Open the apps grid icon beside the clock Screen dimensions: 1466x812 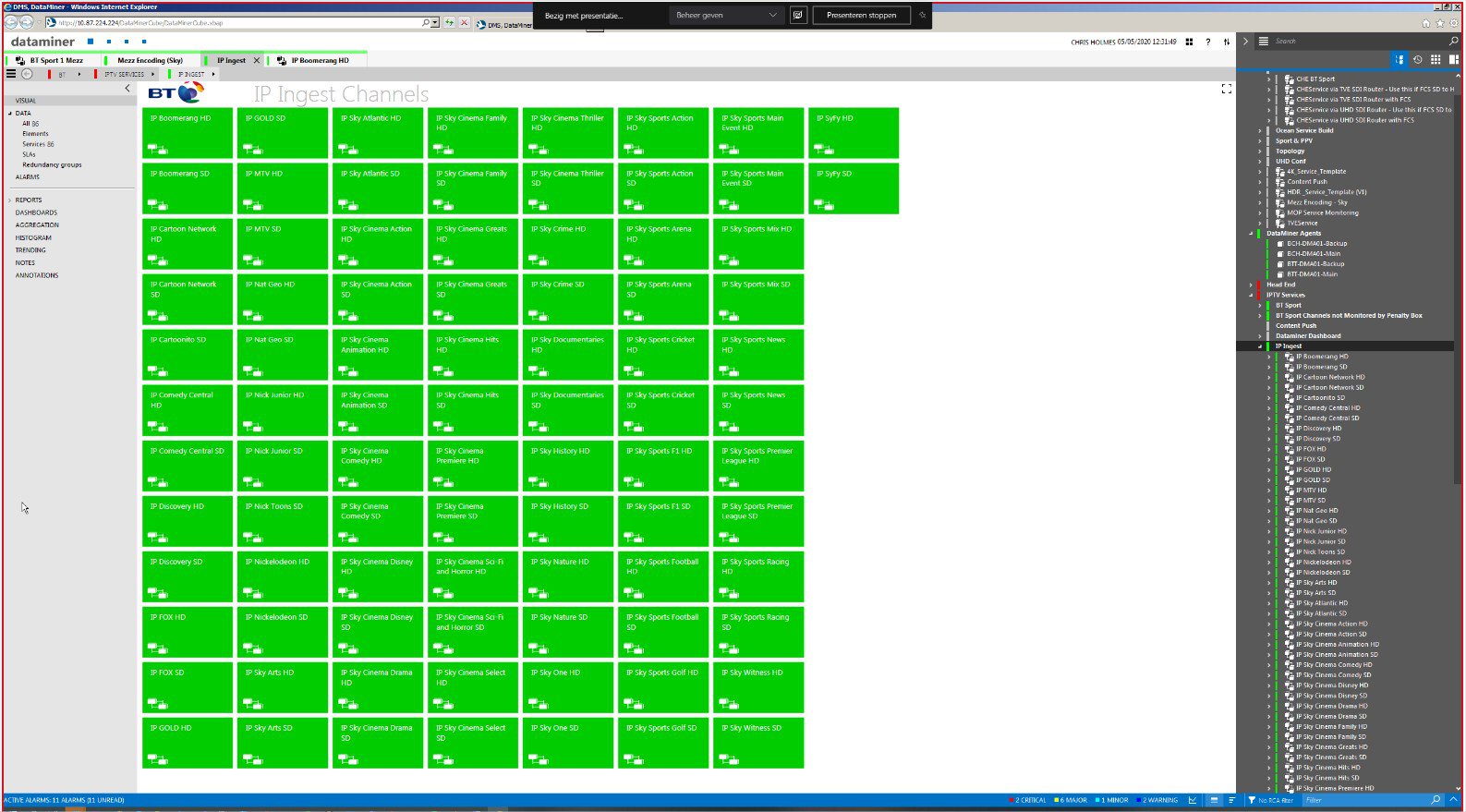point(1189,42)
